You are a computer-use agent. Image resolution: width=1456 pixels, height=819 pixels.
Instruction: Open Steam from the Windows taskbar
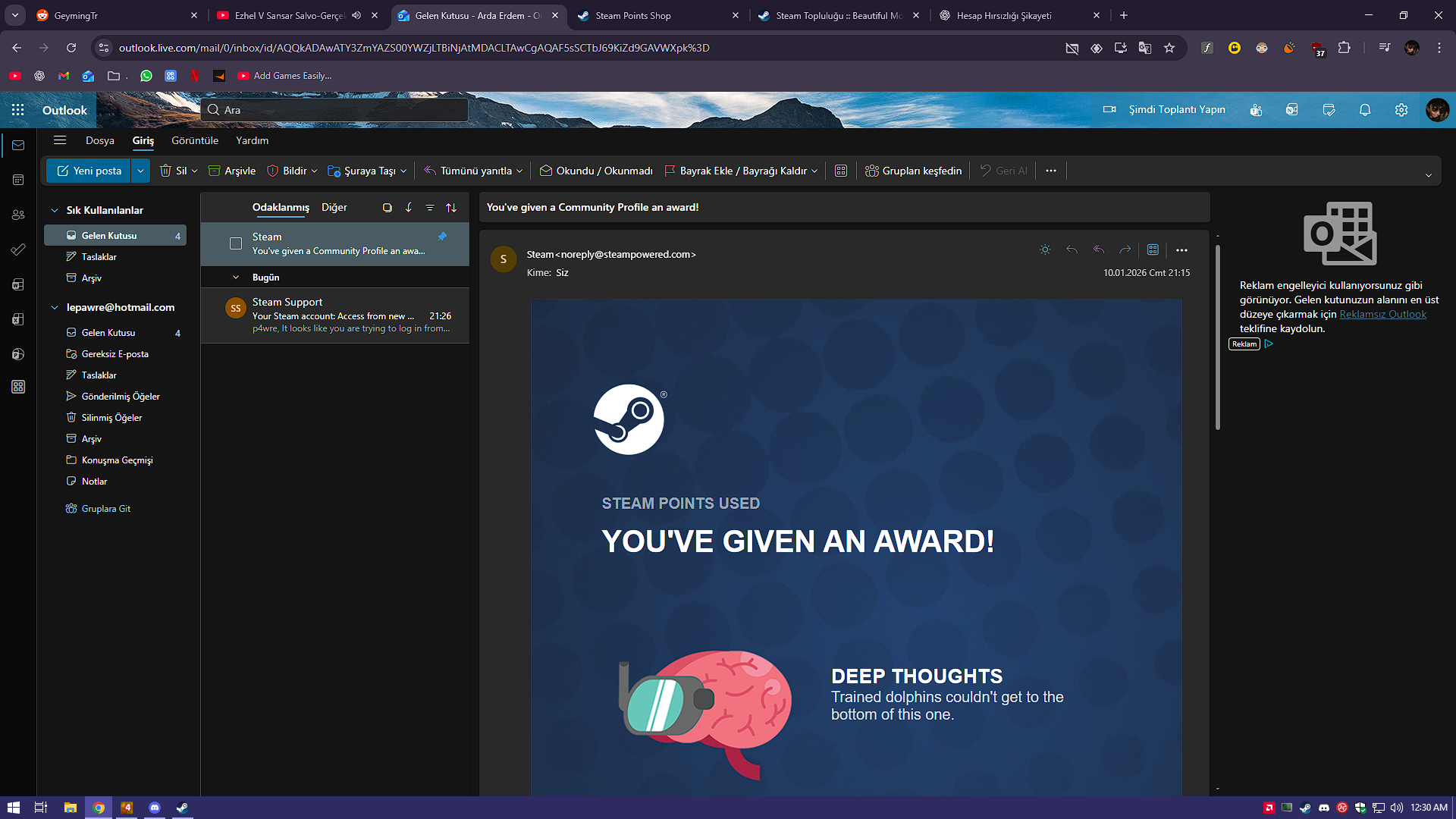pyautogui.click(x=182, y=808)
